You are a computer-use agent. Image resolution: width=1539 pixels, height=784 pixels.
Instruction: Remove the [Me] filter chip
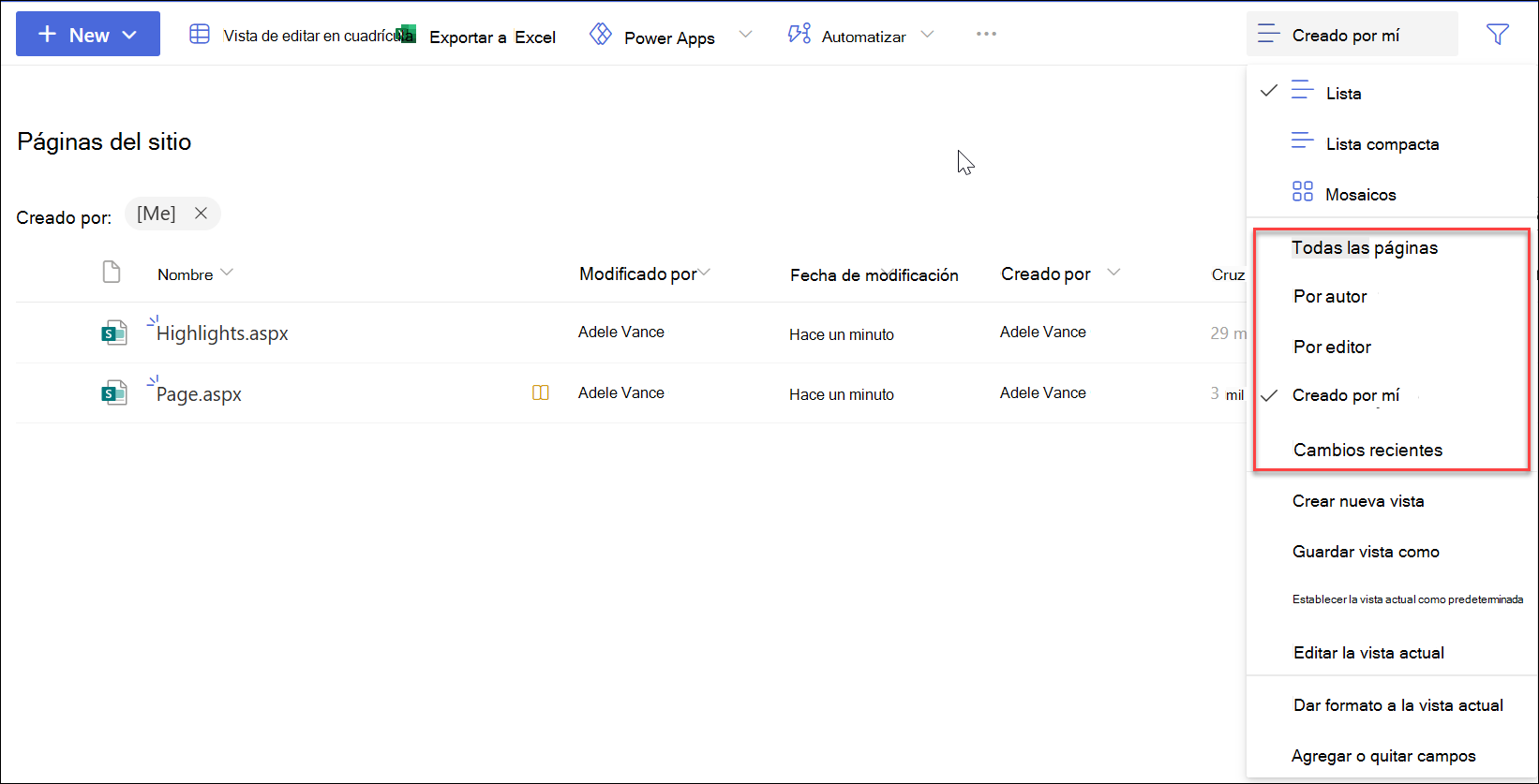[x=201, y=214]
